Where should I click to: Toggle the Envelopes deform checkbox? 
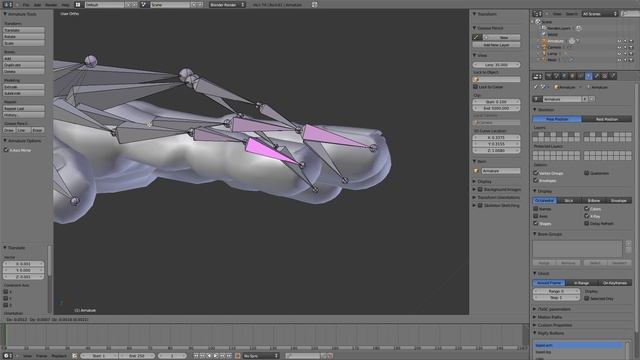tap(536, 180)
